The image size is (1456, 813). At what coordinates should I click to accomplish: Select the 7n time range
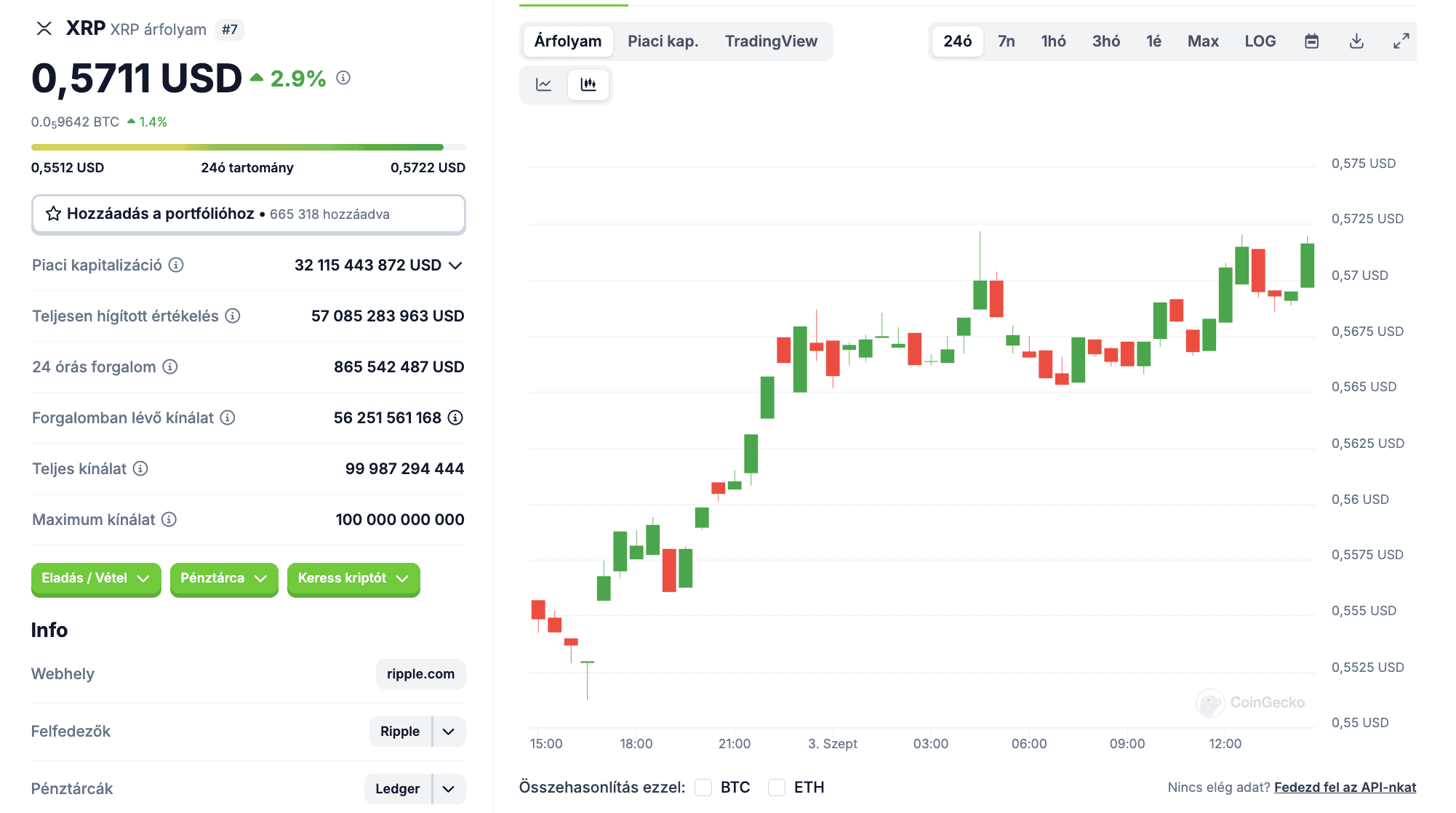pos(1007,41)
